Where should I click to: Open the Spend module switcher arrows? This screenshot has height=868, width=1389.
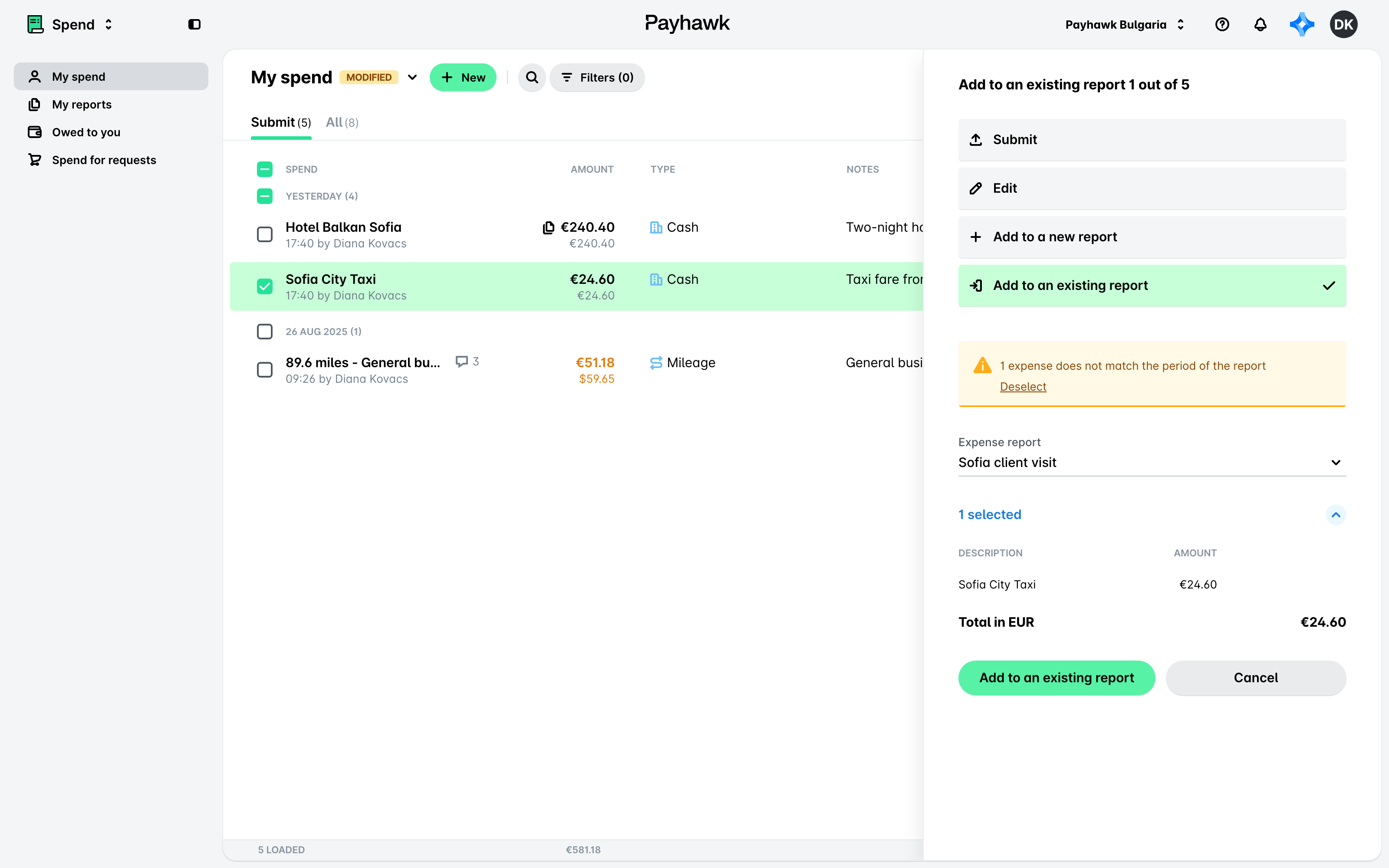pyautogui.click(x=109, y=24)
